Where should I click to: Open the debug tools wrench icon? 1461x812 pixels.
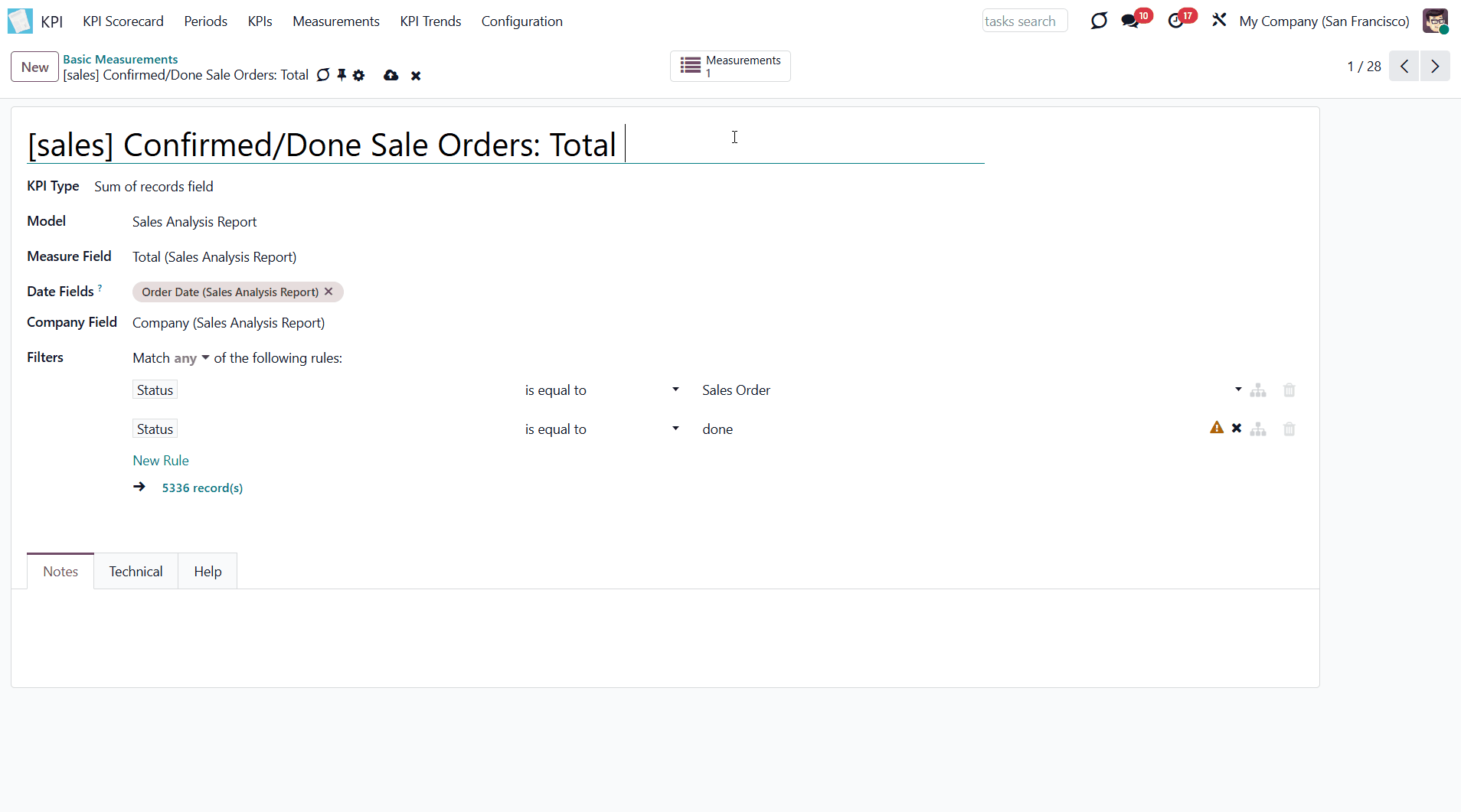pos(1219,21)
